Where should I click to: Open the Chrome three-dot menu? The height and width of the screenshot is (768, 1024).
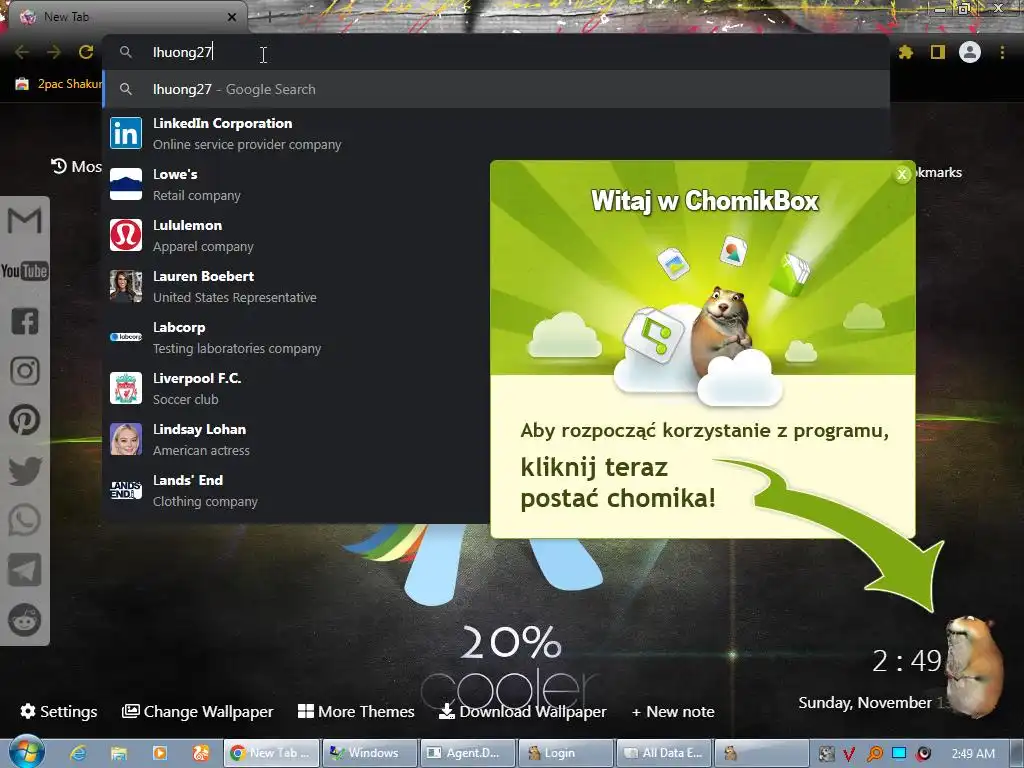(x=1002, y=52)
